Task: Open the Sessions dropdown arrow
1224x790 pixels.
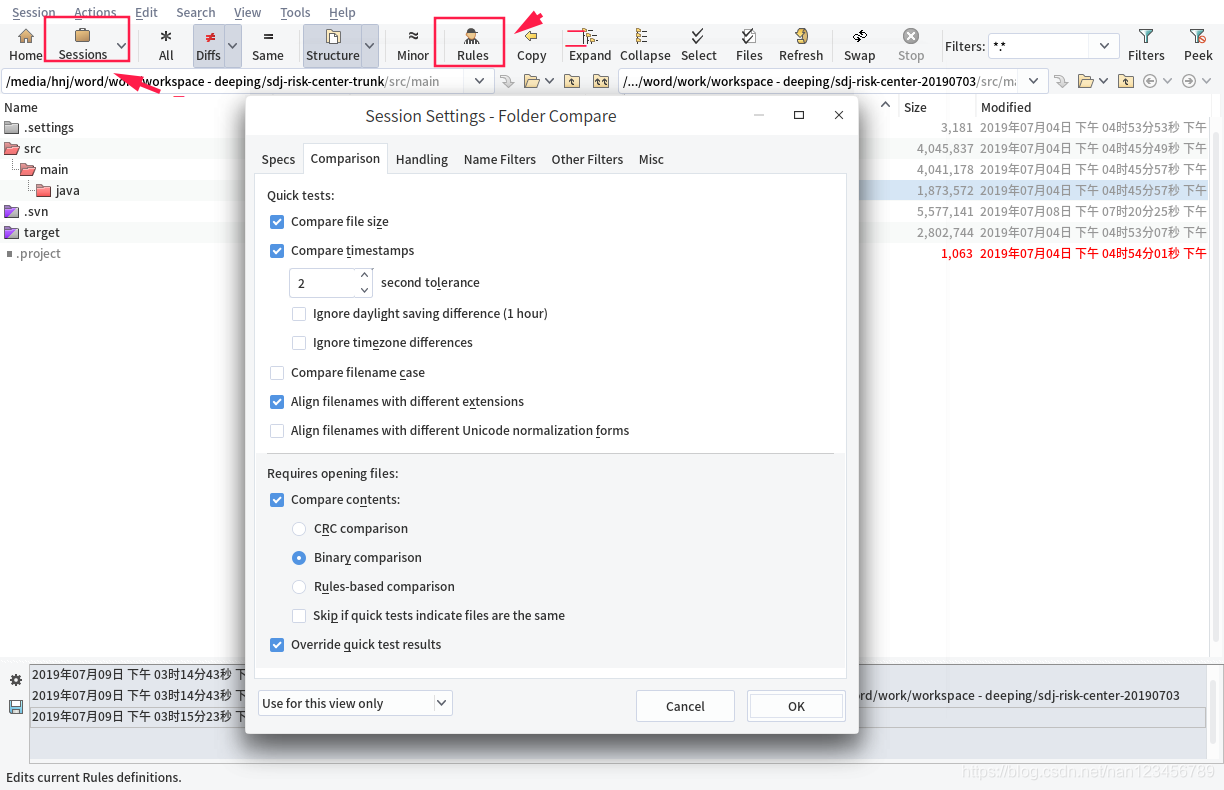Action: 121,45
